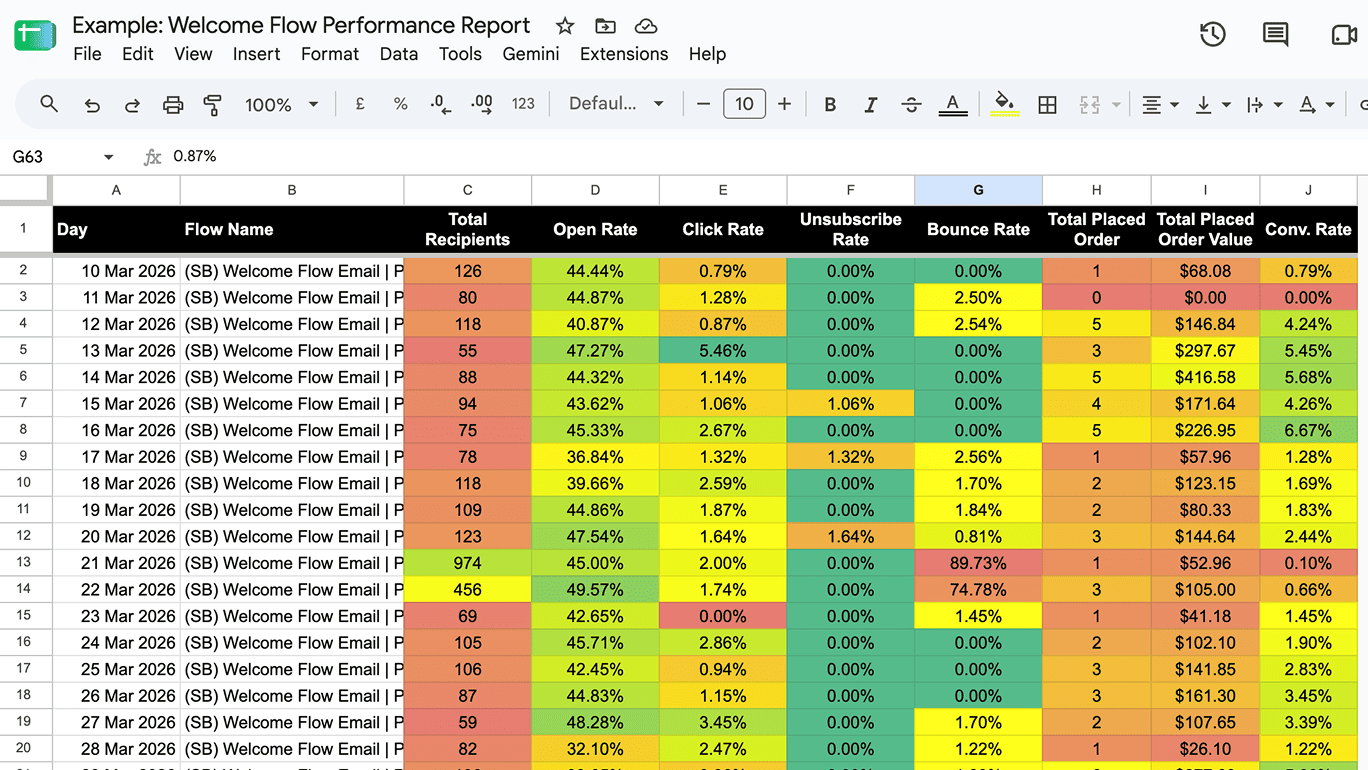Format selection as percent
Screen dimensions: 1368x770
coord(400,104)
